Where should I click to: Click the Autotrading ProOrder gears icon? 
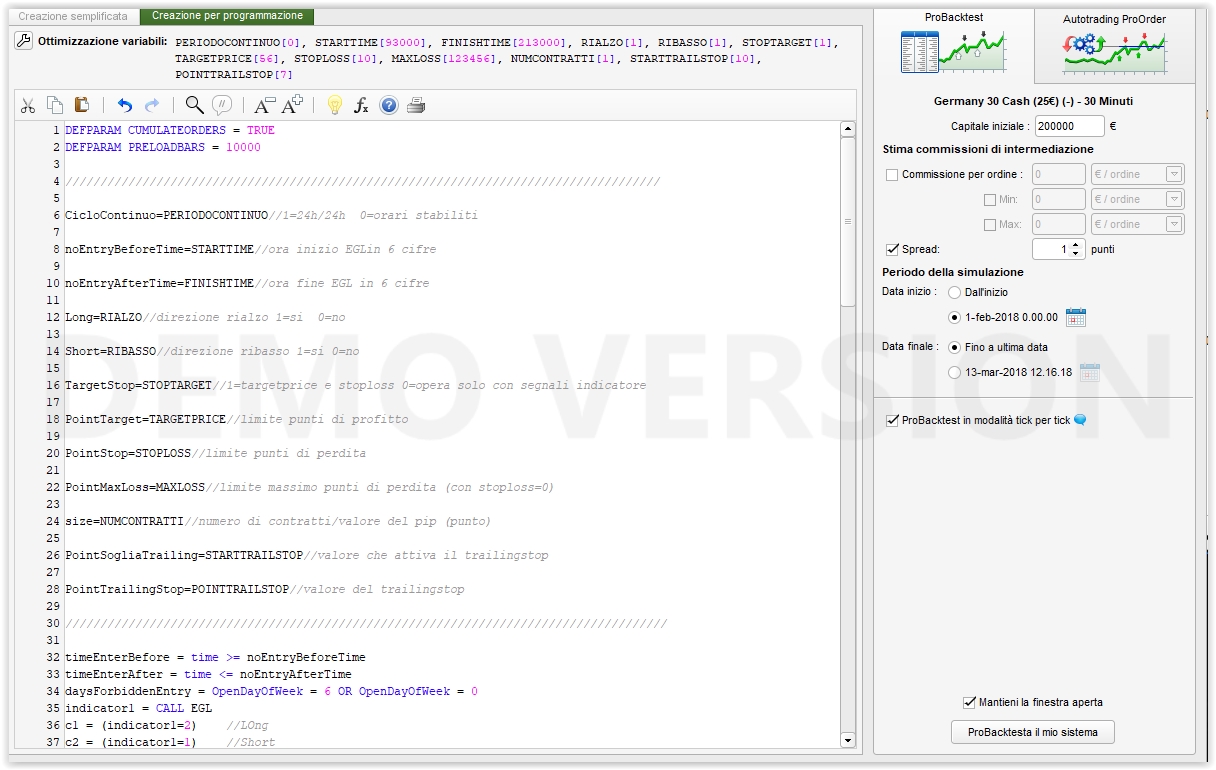coord(1115,52)
